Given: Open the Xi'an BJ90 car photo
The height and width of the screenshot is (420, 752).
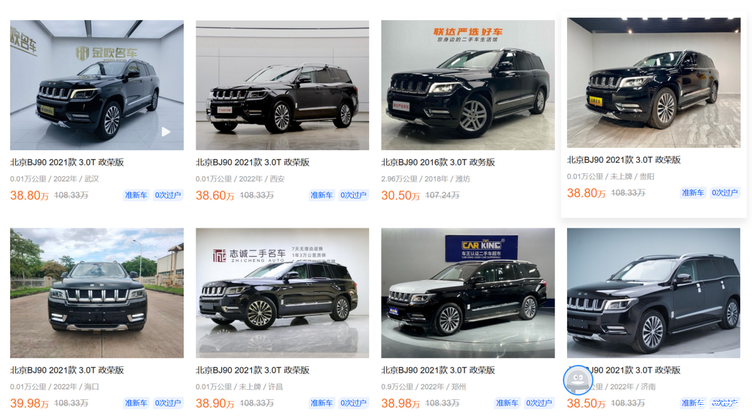Looking at the screenshot, I should tap(282, 85).
